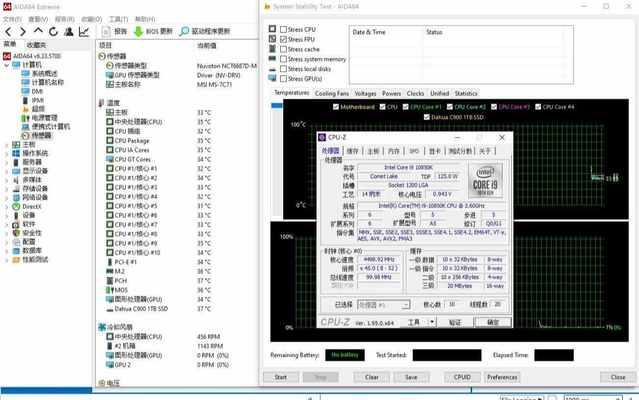
Task: Switch to the Cooling Fans tab
Action: [332, 93]
